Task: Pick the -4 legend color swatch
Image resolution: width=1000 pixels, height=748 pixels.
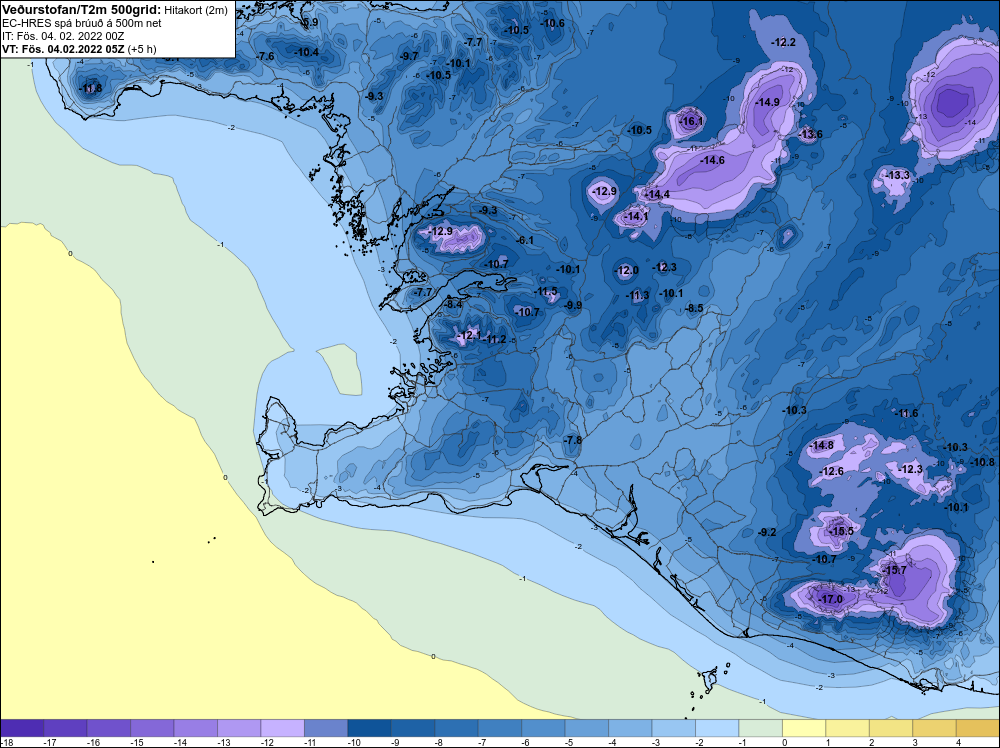Action: (630, 728)
